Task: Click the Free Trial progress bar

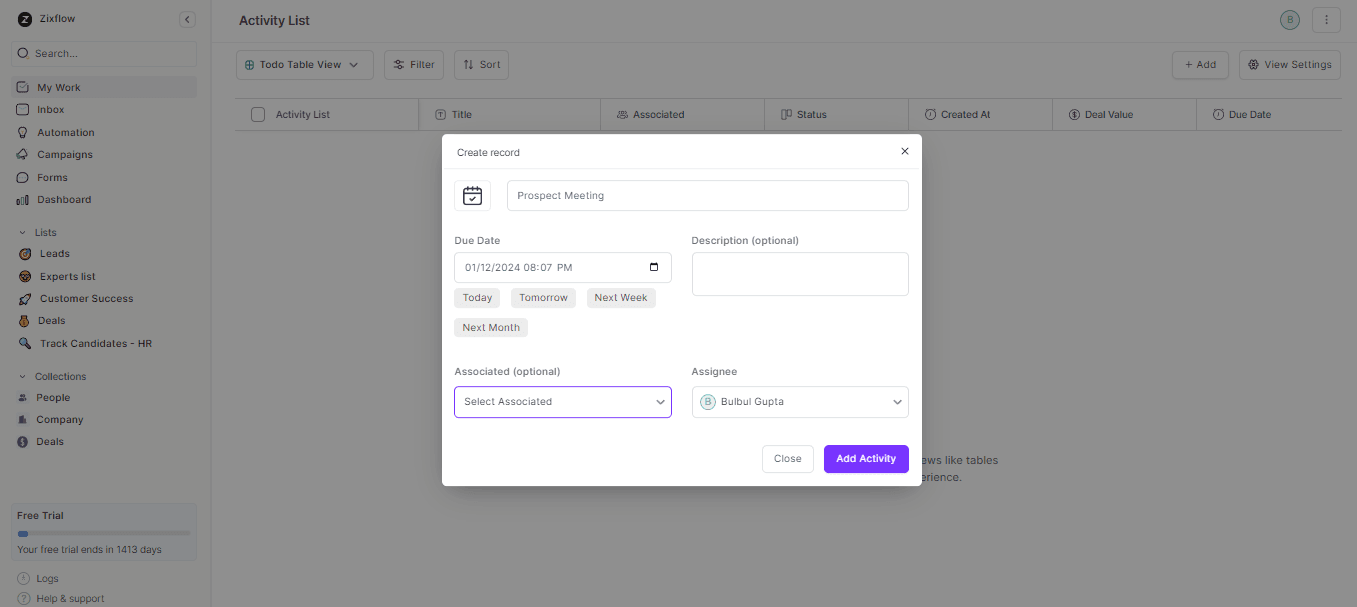Action: click(x=102, y=532)
